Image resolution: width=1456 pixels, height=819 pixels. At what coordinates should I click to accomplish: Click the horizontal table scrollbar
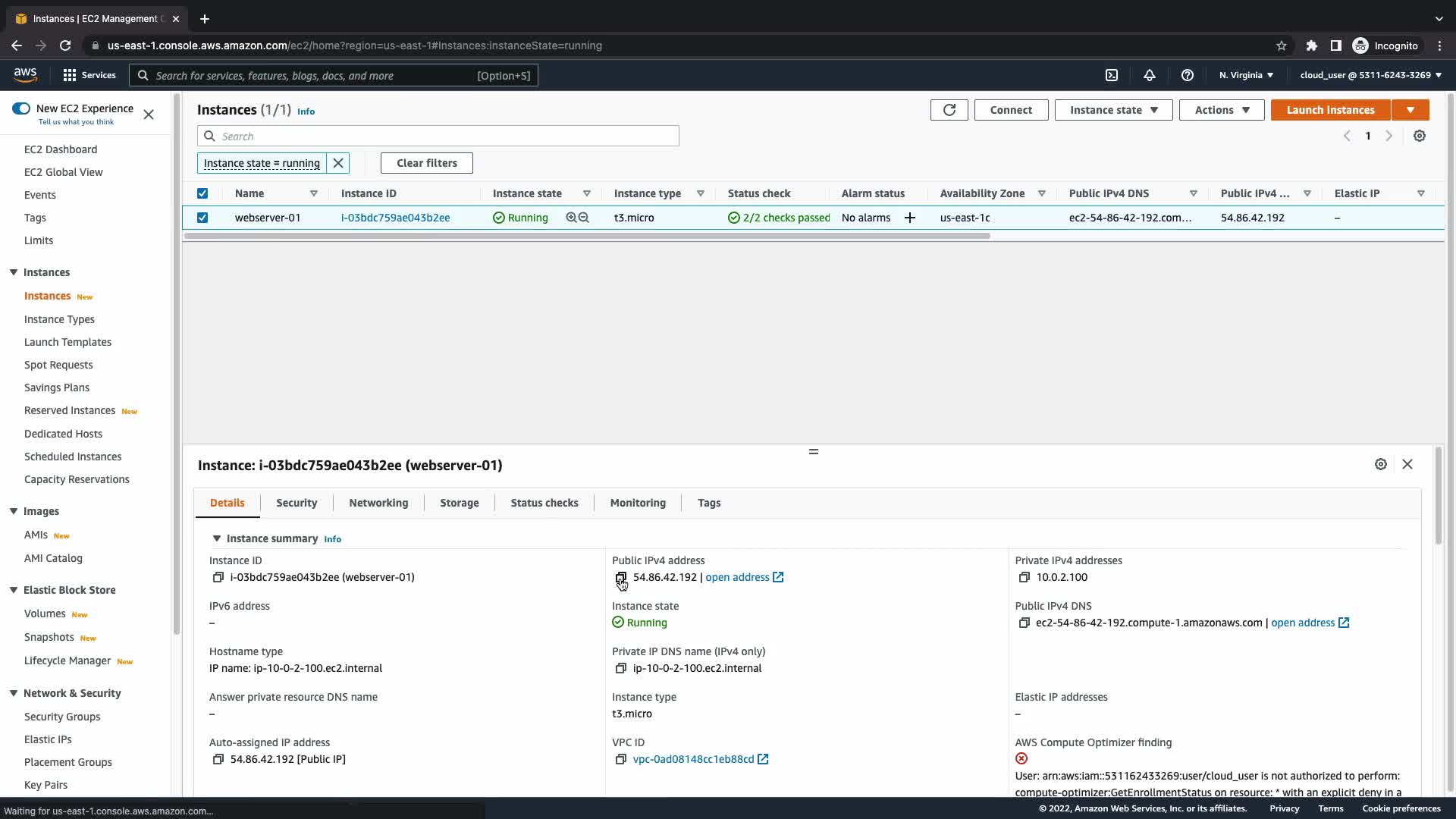click(586, 236)
